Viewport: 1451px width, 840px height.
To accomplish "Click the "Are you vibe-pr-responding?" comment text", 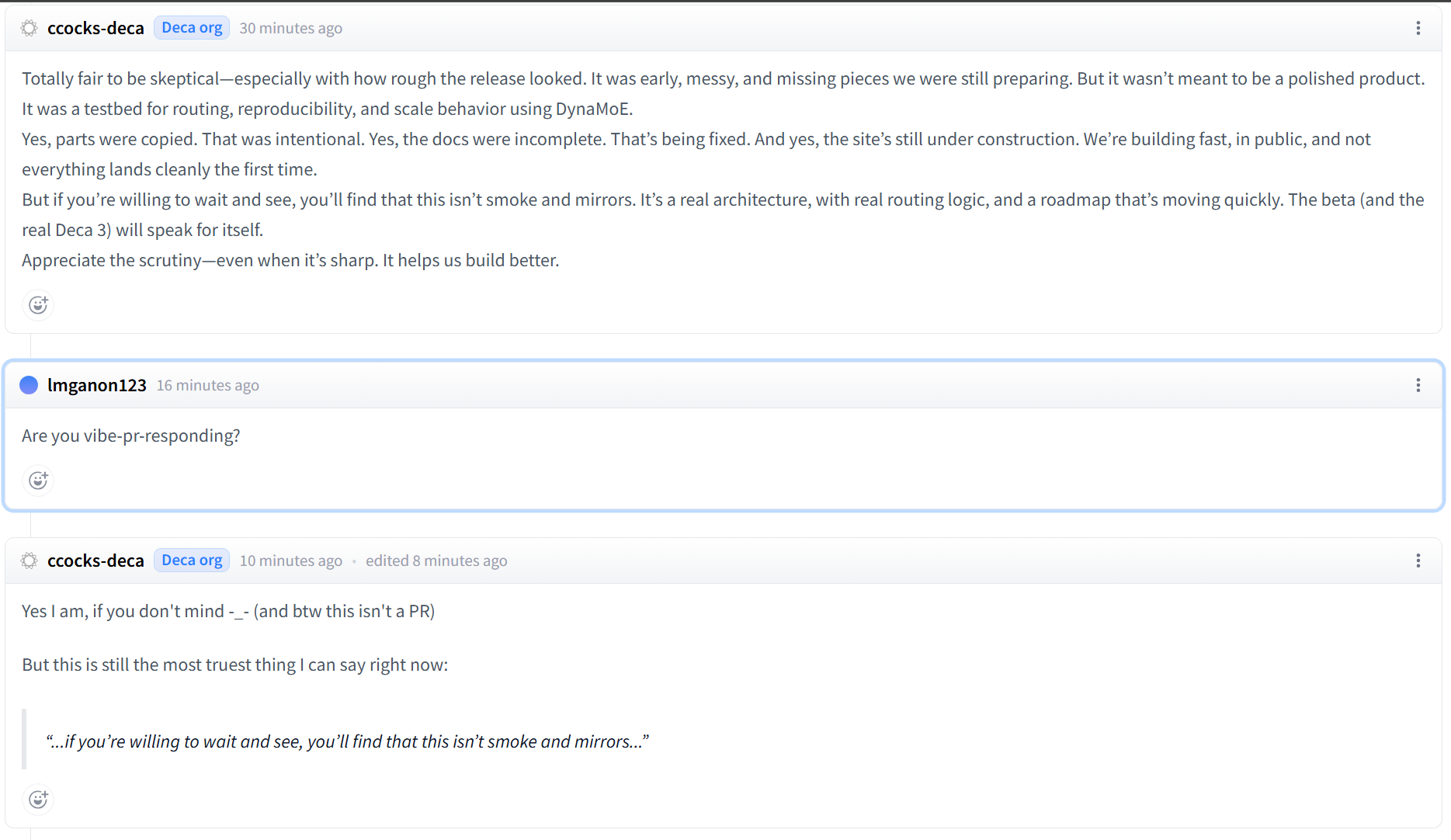I will [x=130, y=436].
